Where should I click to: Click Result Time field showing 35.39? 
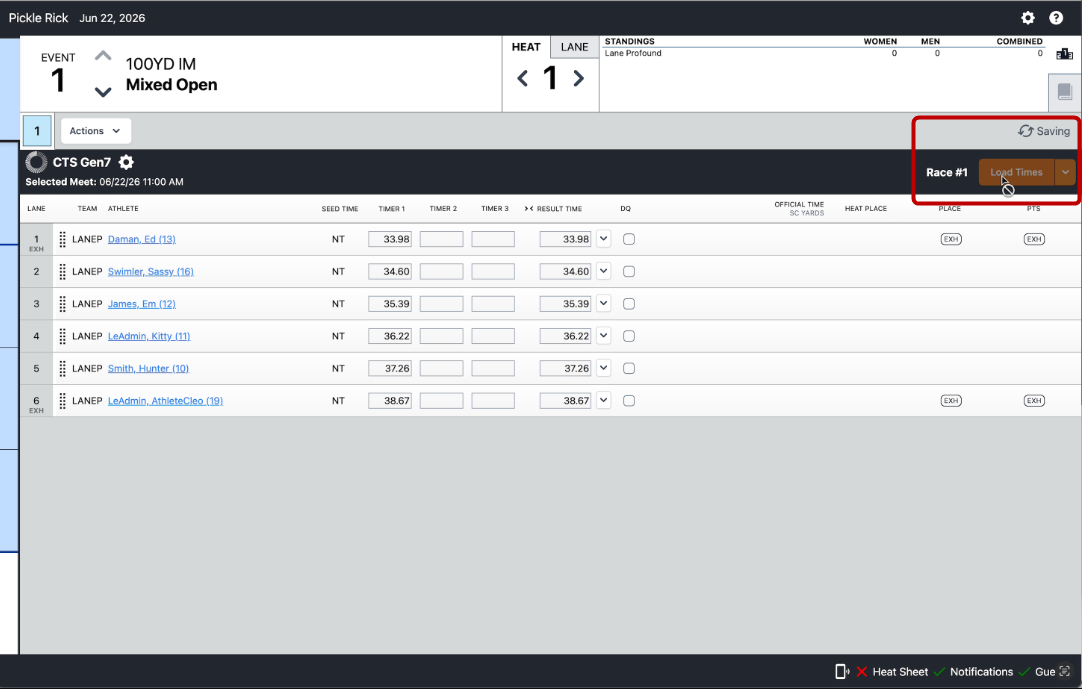[x=565, y=304]
